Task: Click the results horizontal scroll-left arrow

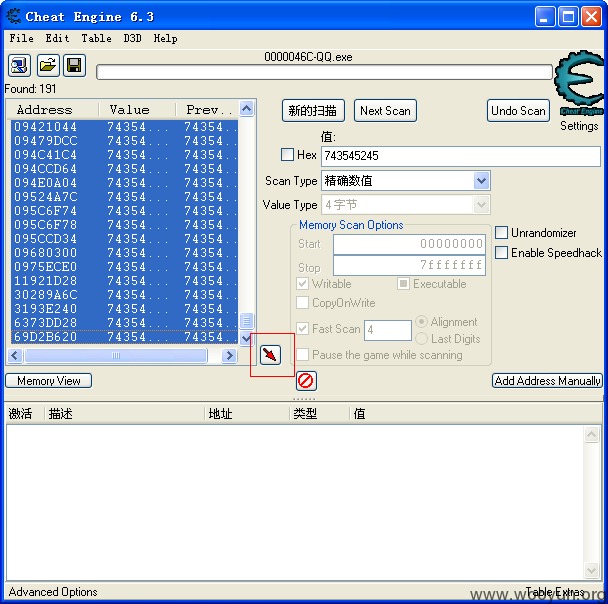Action: 15,355
